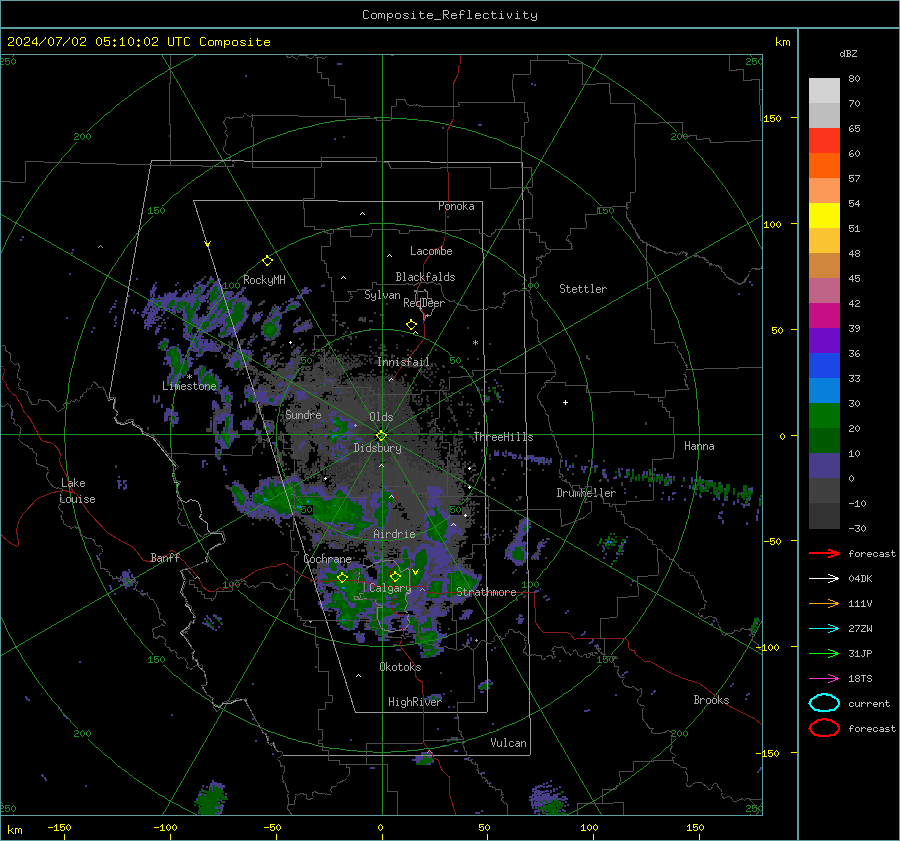The width and height of the screenshot is (900, 841).
Task: Click the Brooks label
Action: click(x=711, y=700)
